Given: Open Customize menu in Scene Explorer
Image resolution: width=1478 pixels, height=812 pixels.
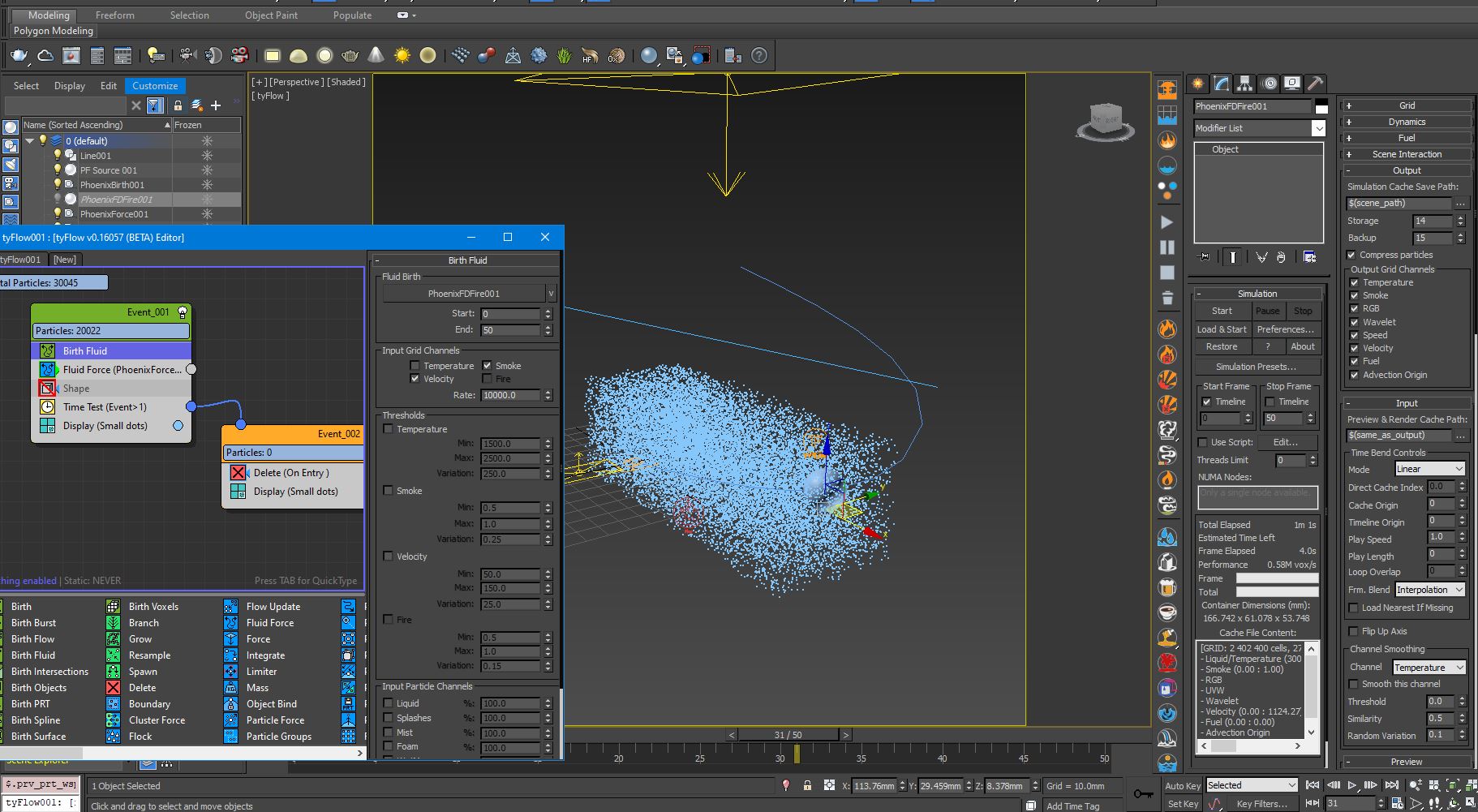Looking at the screenshot, I should coord(155,86).
